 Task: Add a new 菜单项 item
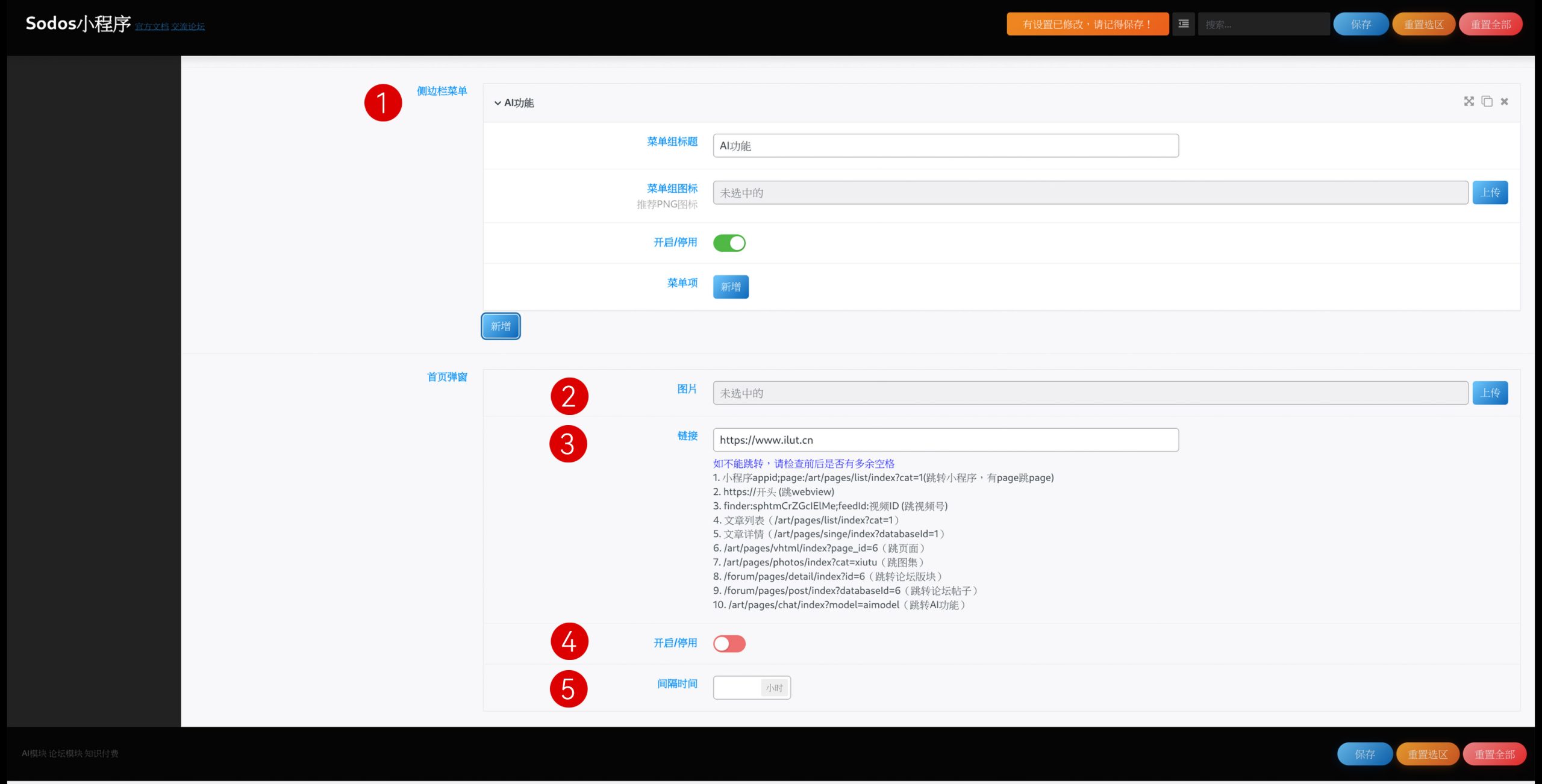point(730,287)
